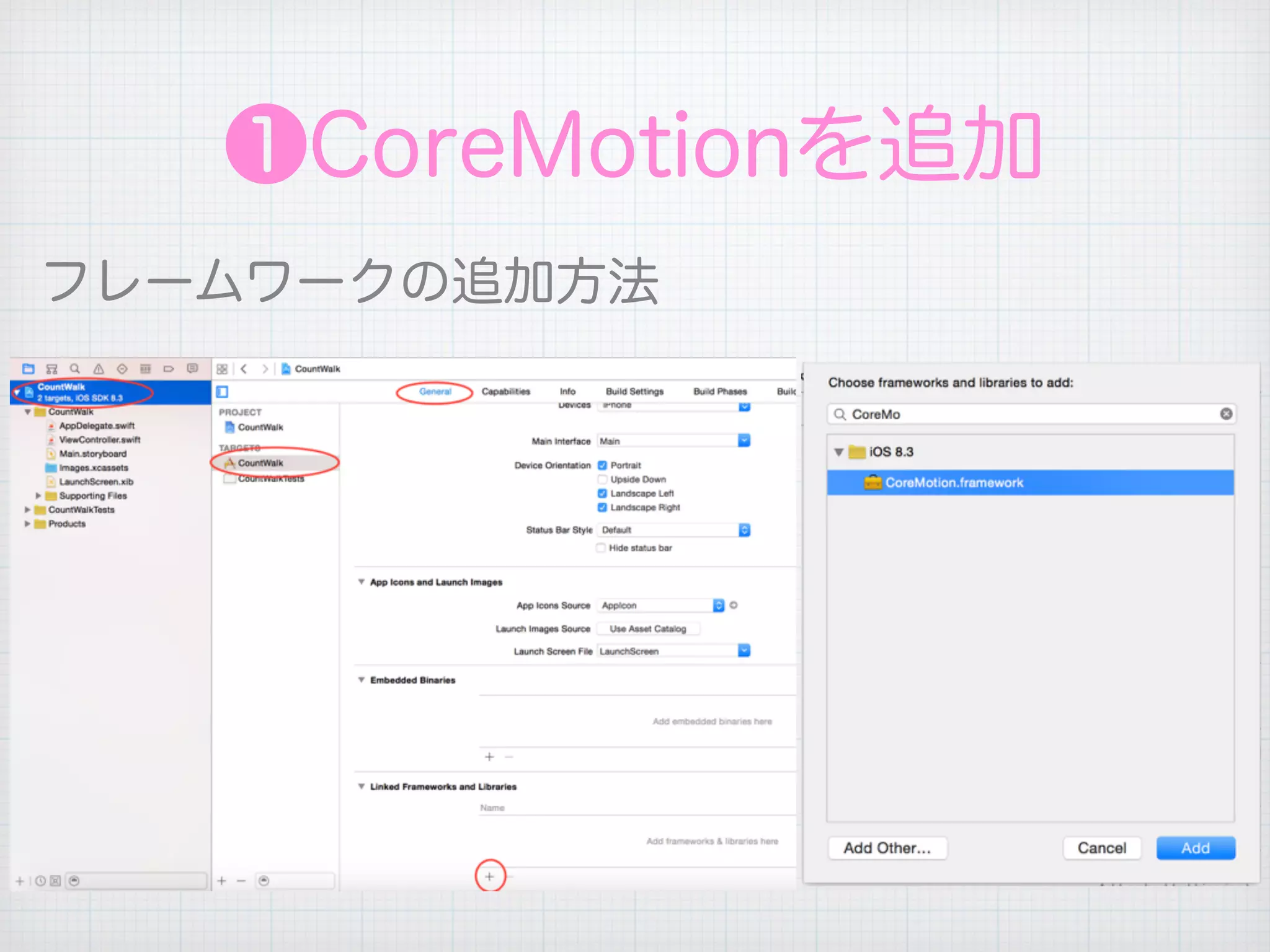Toggle the Landscape Right checkbox
Image resolution: width=1270 pixels, height=952 pixels.
(x=602, y=508)
